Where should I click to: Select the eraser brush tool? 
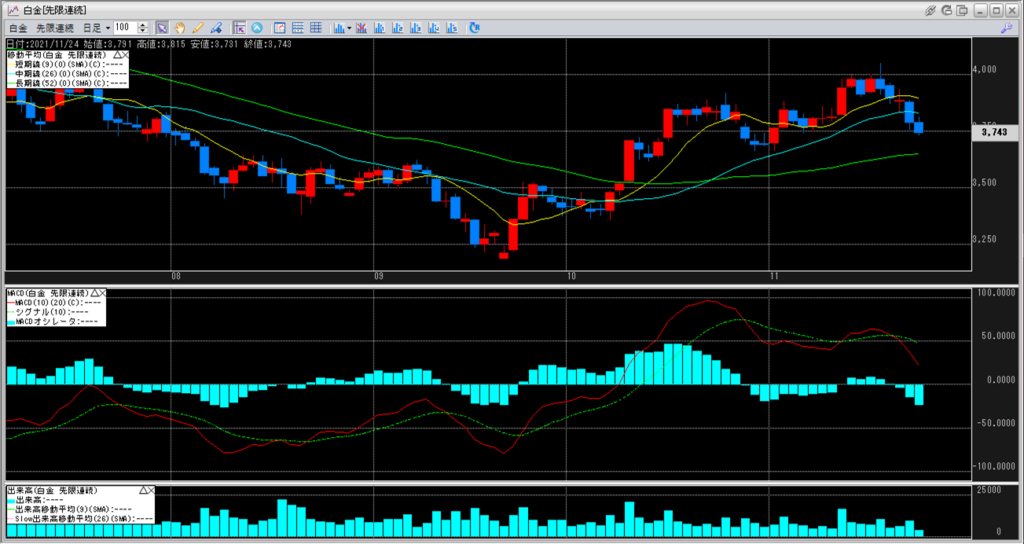tap(216, 28)
